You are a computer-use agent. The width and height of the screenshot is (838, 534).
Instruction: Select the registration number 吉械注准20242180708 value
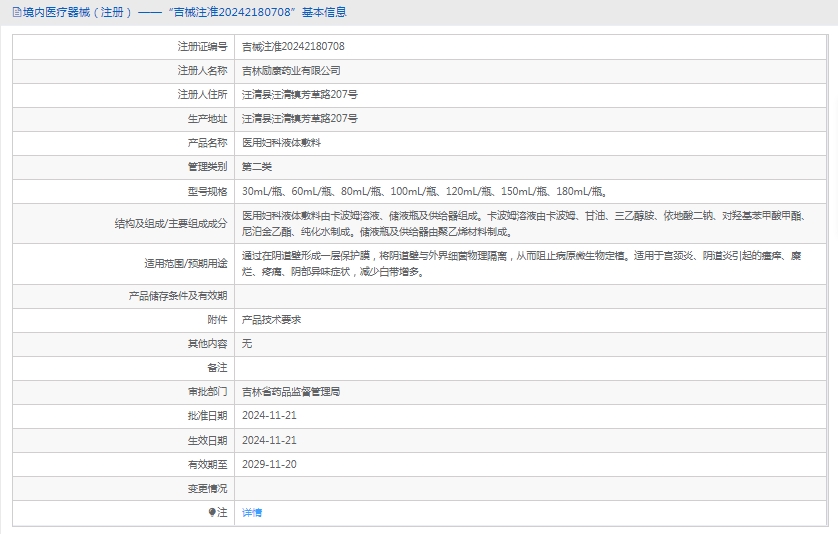293,47
